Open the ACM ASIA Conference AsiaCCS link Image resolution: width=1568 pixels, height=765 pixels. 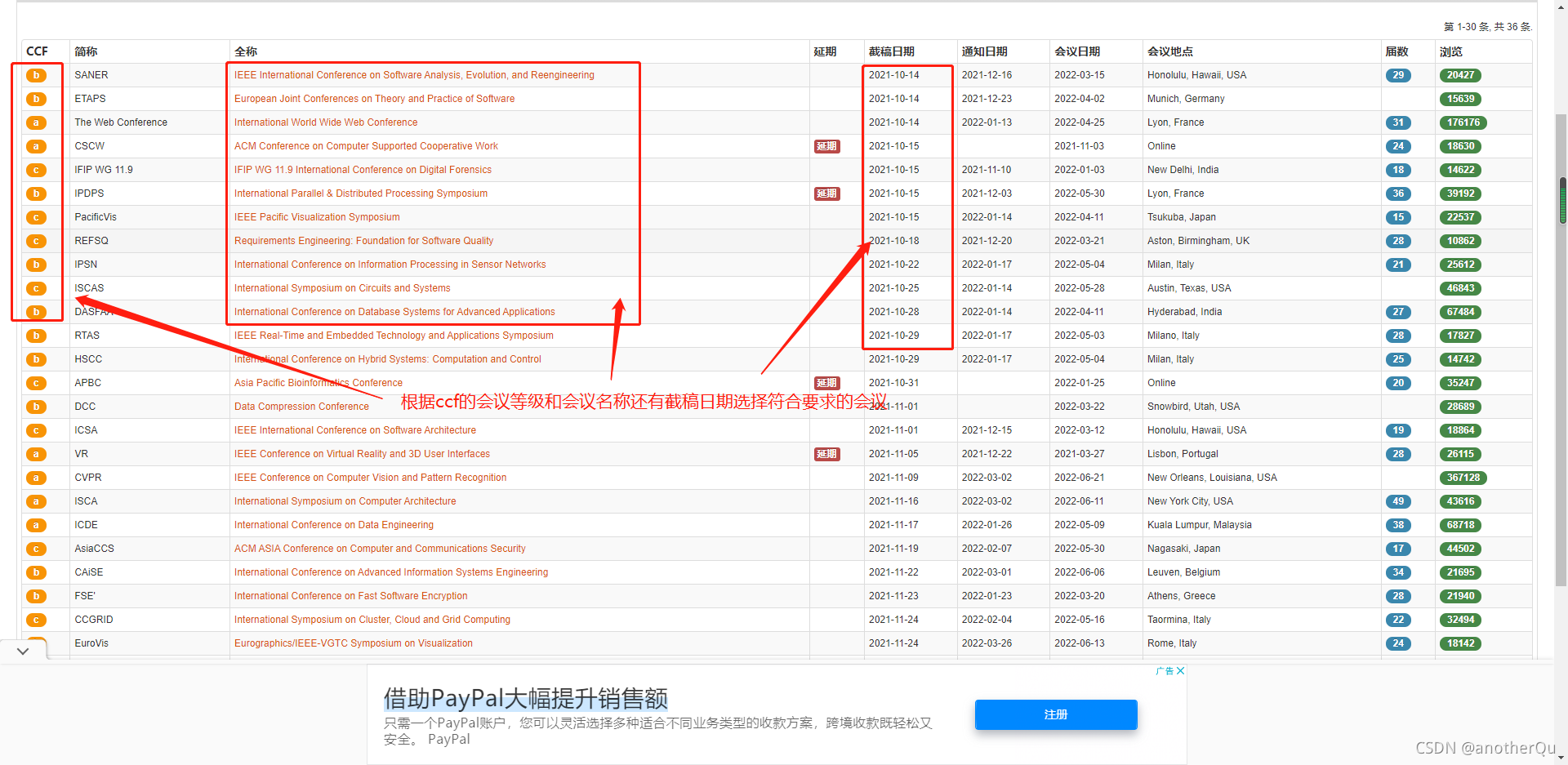380,549
